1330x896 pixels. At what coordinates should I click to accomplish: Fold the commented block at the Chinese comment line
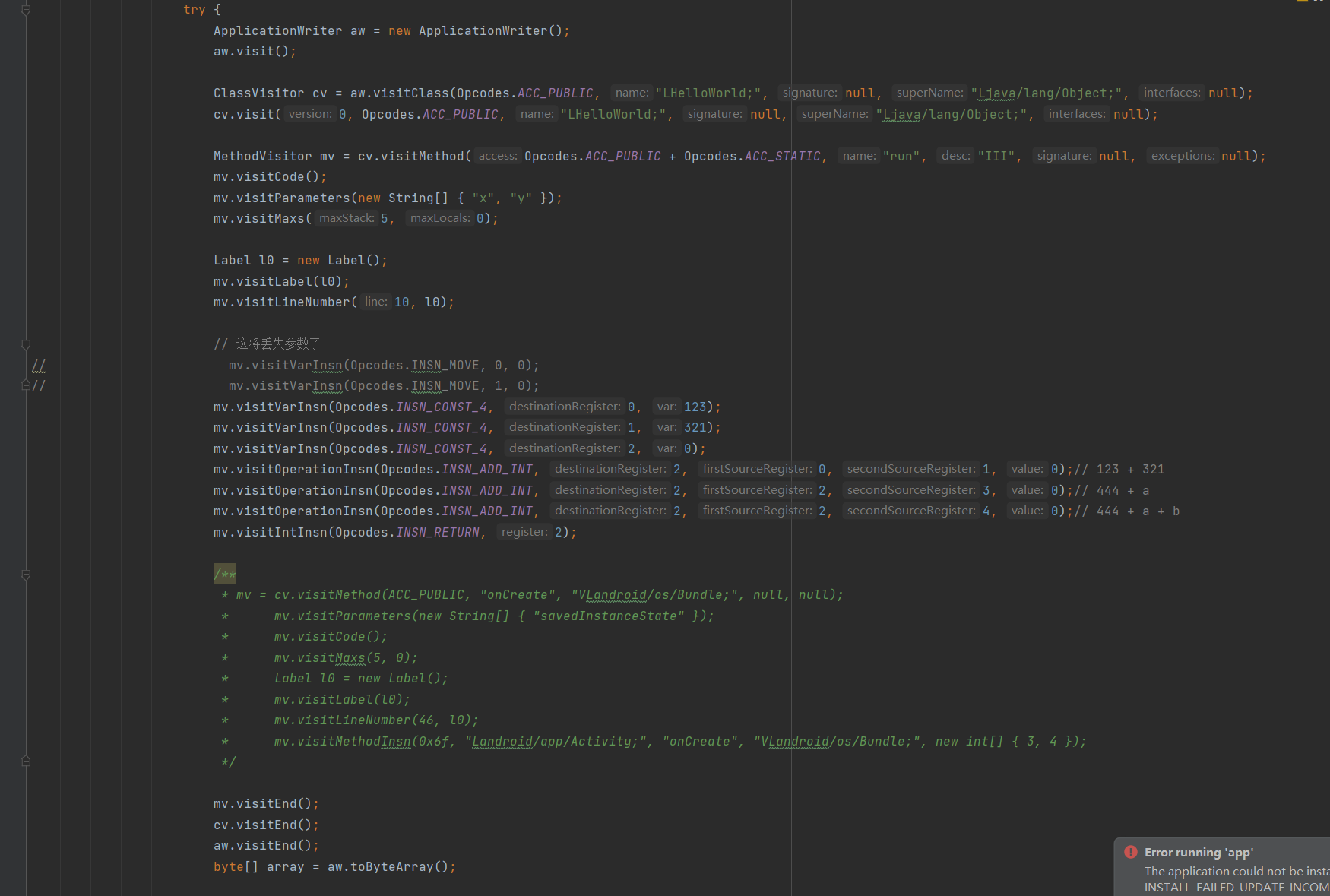(x=26, y=344)
